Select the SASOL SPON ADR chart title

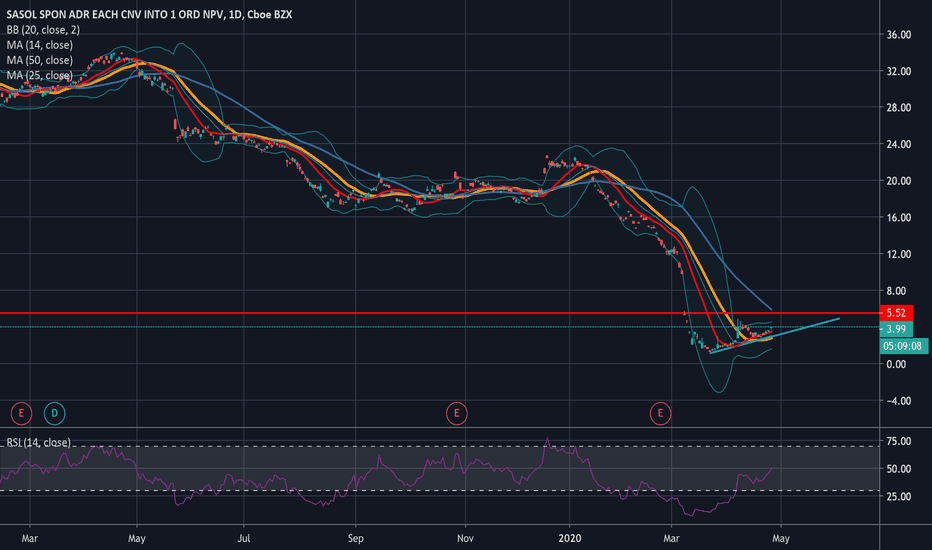coord(149,14)
